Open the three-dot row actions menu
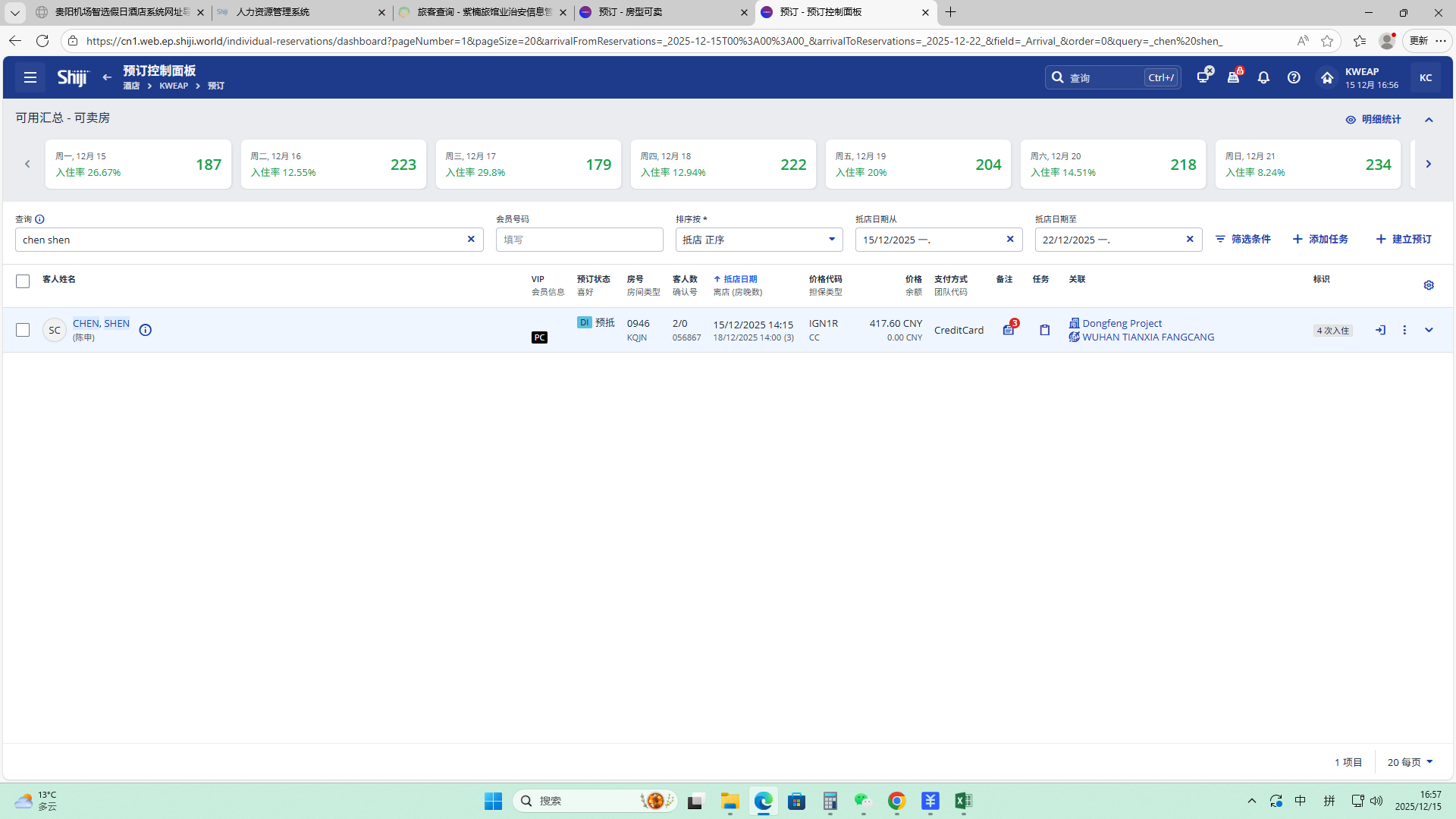The width and height of the screenshot is (1456, 819). pos(1404,330)
